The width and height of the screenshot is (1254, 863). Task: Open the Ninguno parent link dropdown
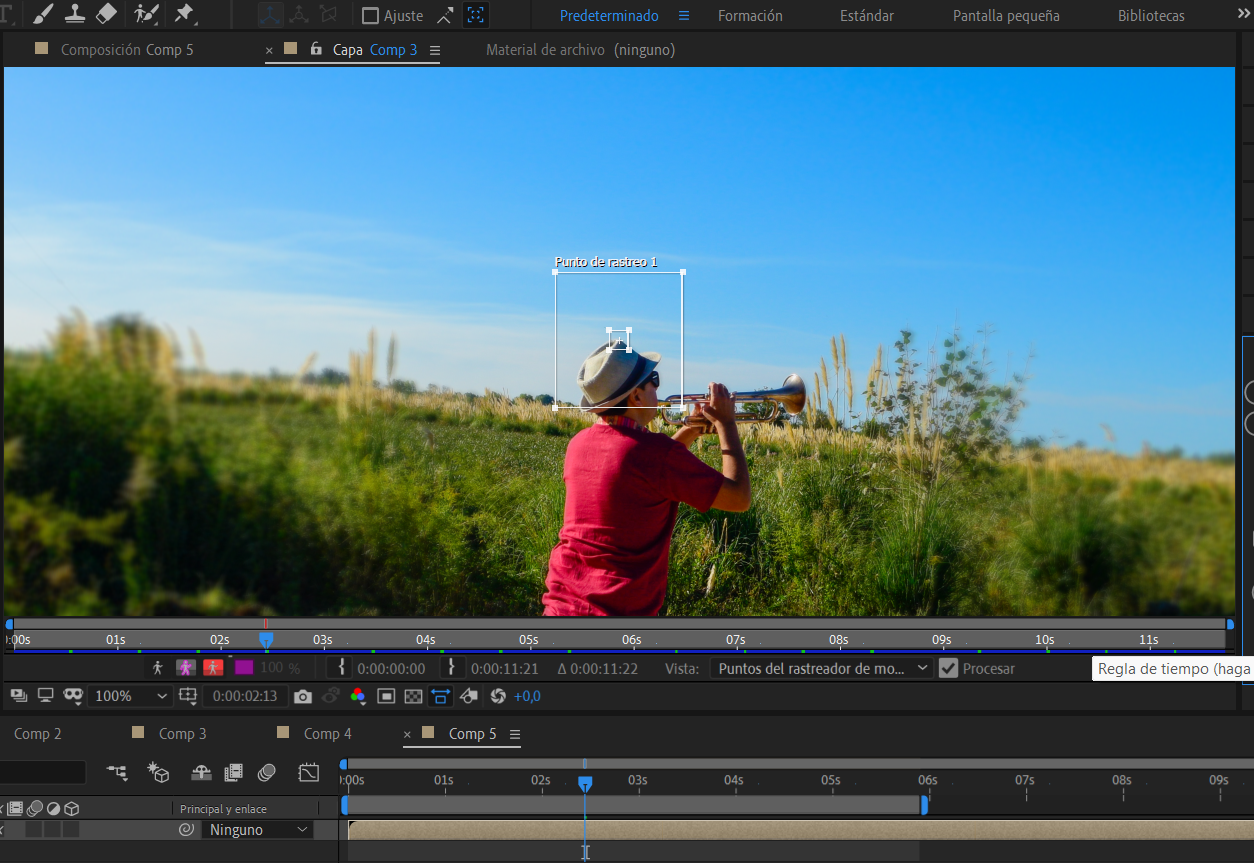click(x=258, y=830)
